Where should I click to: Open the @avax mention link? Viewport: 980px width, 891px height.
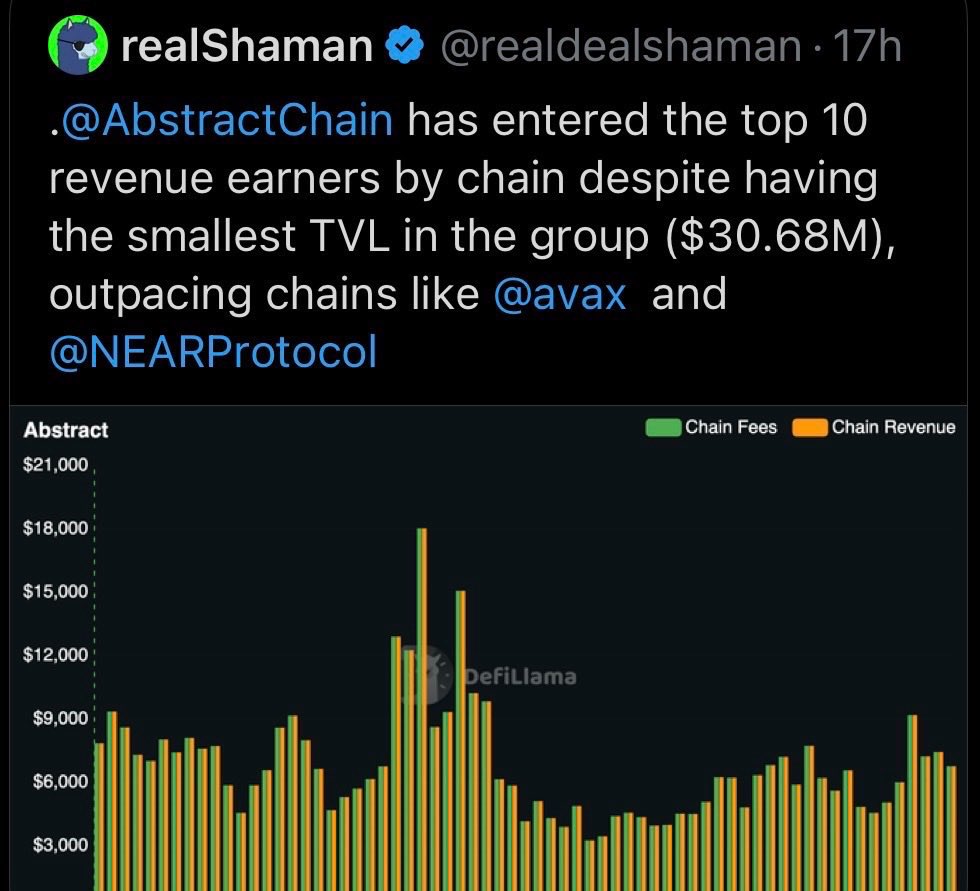click(x=560, y=295)
